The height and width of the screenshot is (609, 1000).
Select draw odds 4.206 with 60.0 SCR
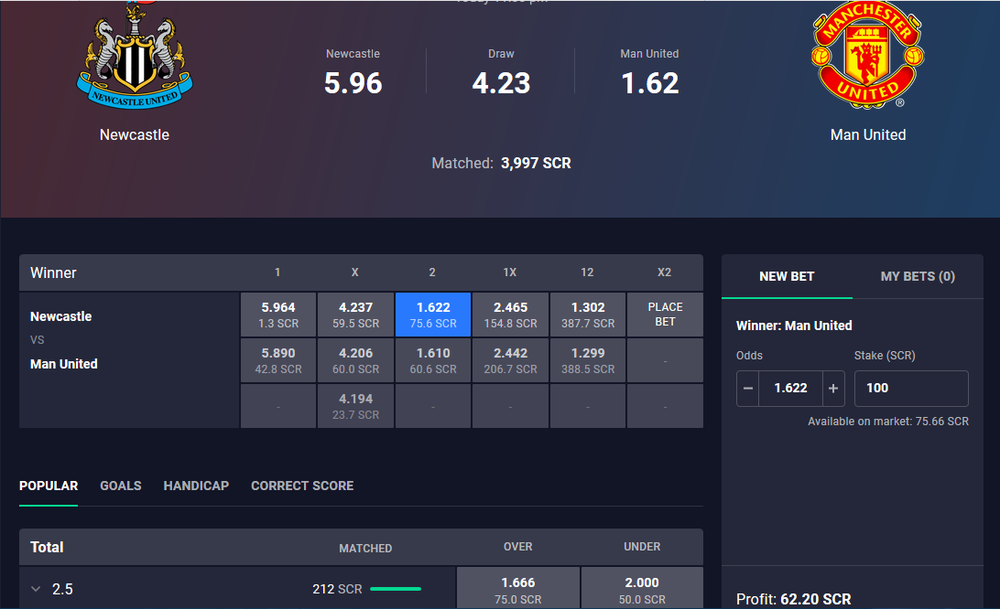(356, 360)
